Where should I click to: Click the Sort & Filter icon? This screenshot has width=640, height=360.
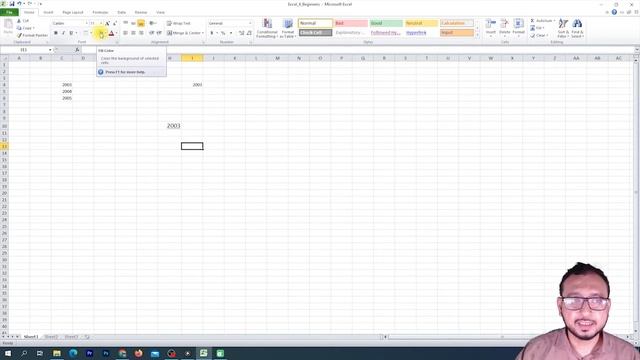563,24
